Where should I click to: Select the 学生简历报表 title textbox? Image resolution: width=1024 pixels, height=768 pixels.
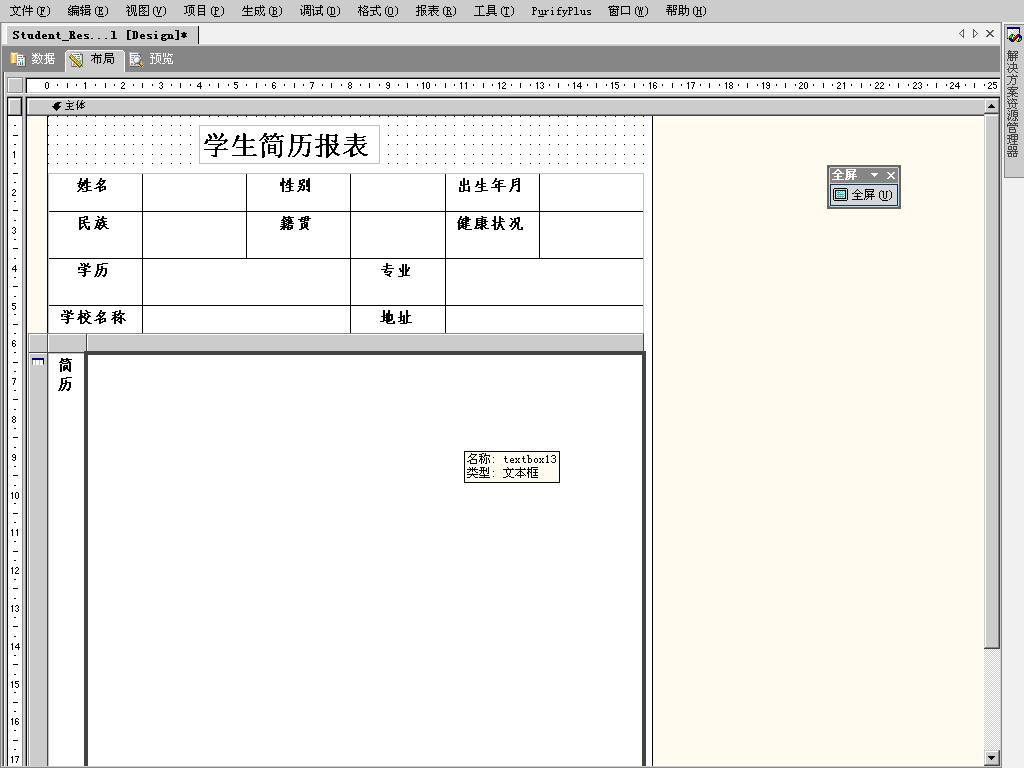pos(289,145)
